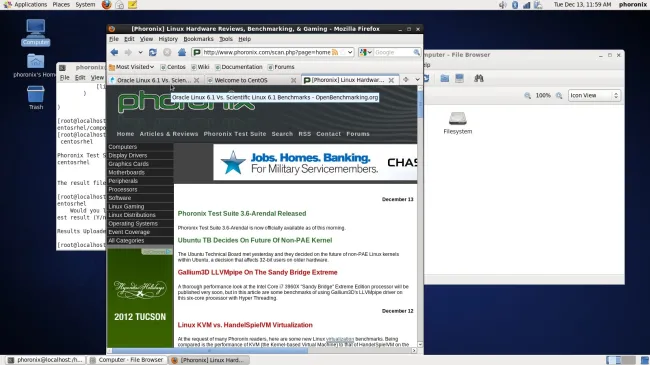
Task: Open the Phoronix Test Suite 3.6-Arendal Released link
Action: (x=242, y=214)
